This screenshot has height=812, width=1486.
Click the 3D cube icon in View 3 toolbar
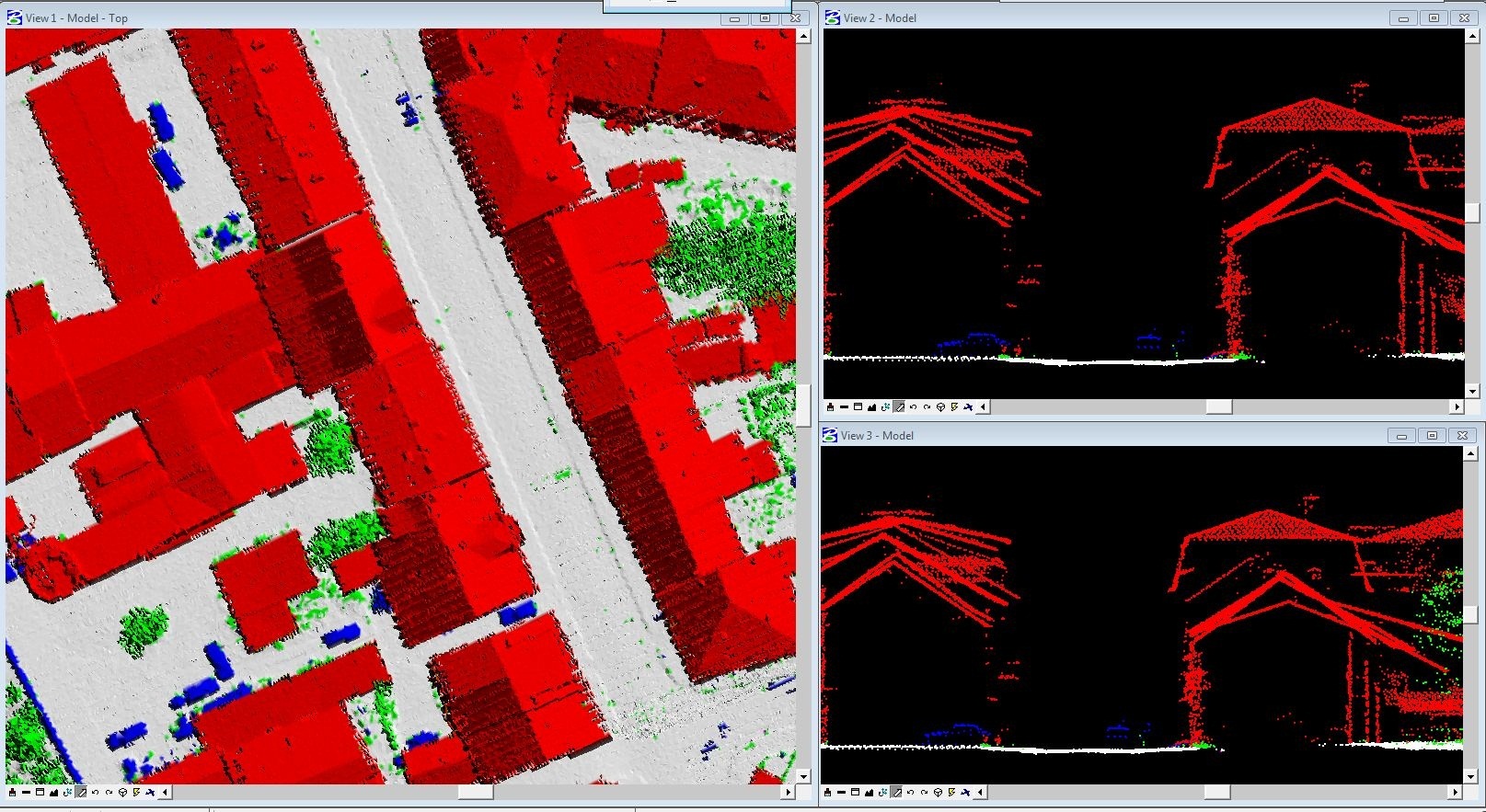[938, 792]
